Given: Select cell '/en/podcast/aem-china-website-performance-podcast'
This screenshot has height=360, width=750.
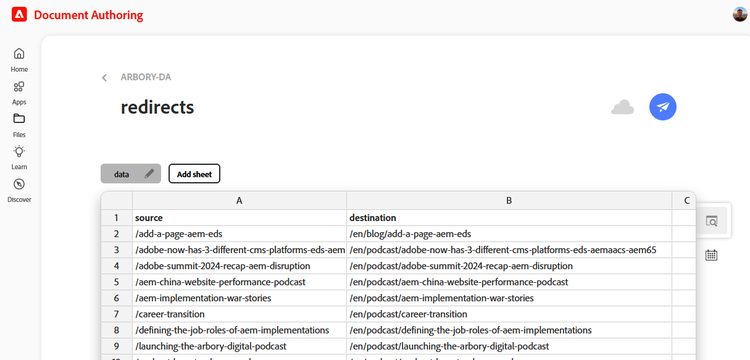Looking at the screenshot, I should point(509,282).
